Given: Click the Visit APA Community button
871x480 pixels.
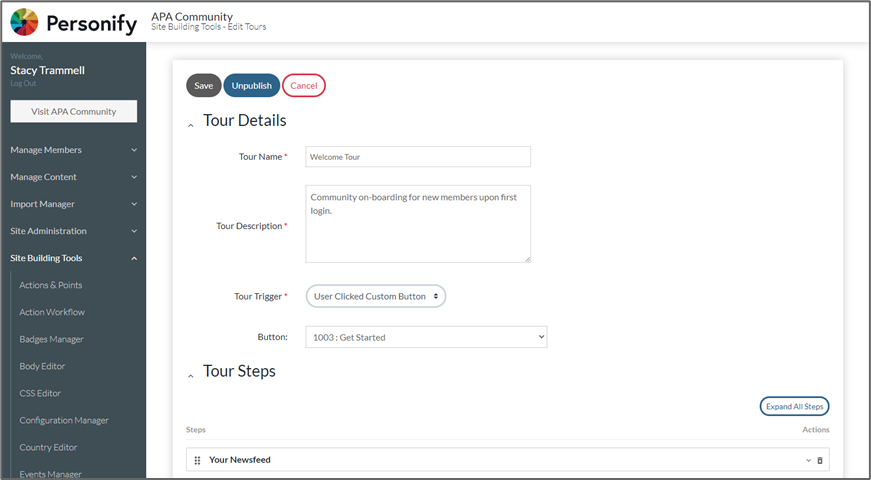Looking at the screenshot, I should pyautogui.click(x=73, y=112).
